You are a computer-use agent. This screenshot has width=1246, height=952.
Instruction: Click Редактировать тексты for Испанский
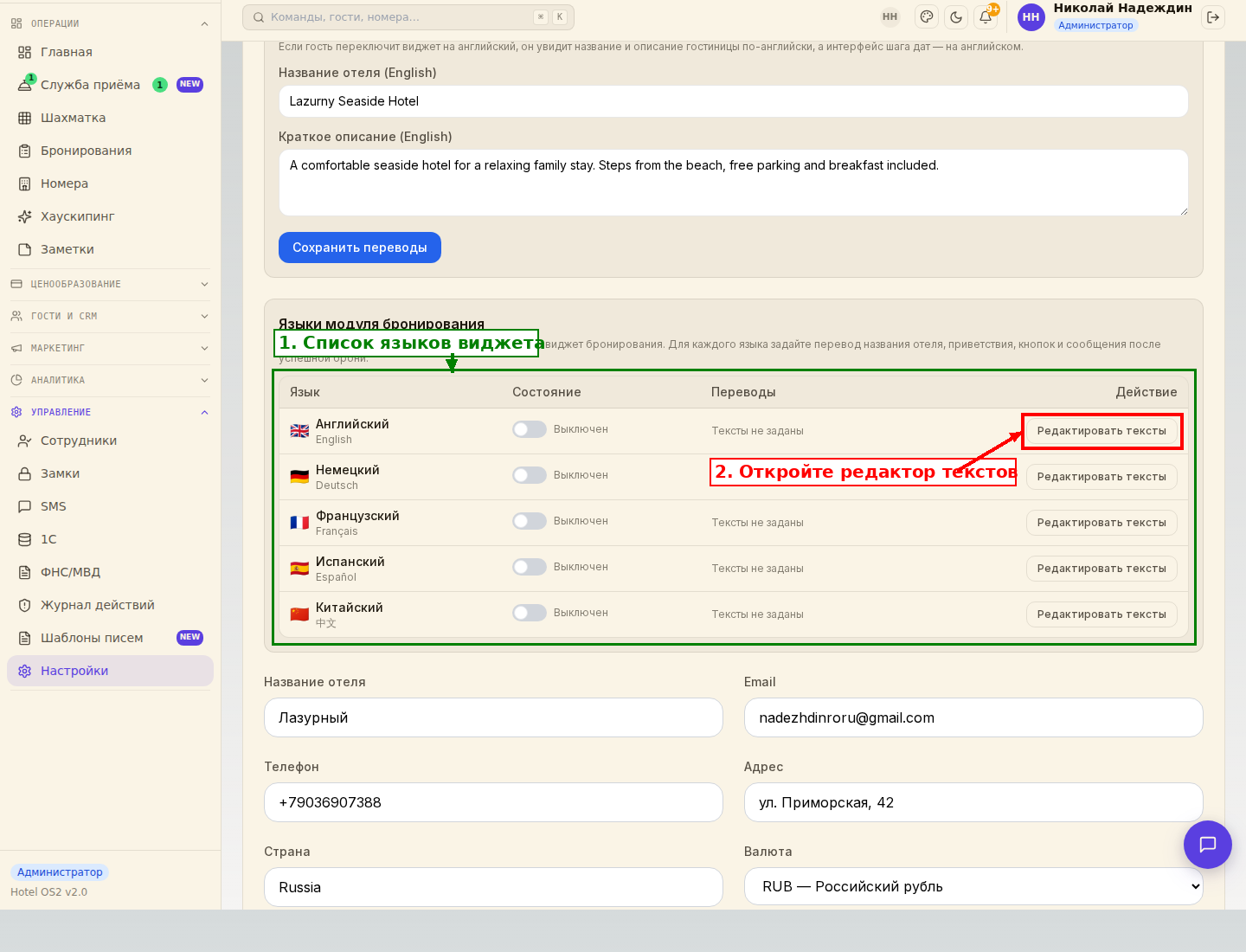pos(1101,569)
